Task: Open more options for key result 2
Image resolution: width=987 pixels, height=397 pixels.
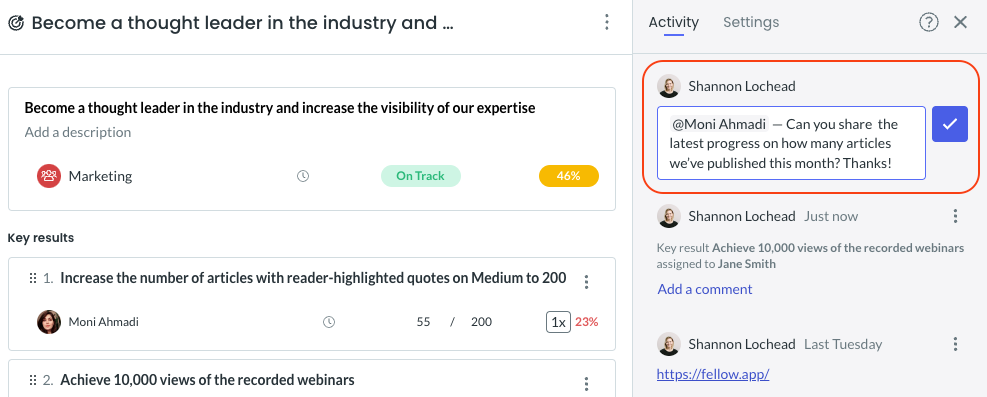Action: click(x=586, y=384)
